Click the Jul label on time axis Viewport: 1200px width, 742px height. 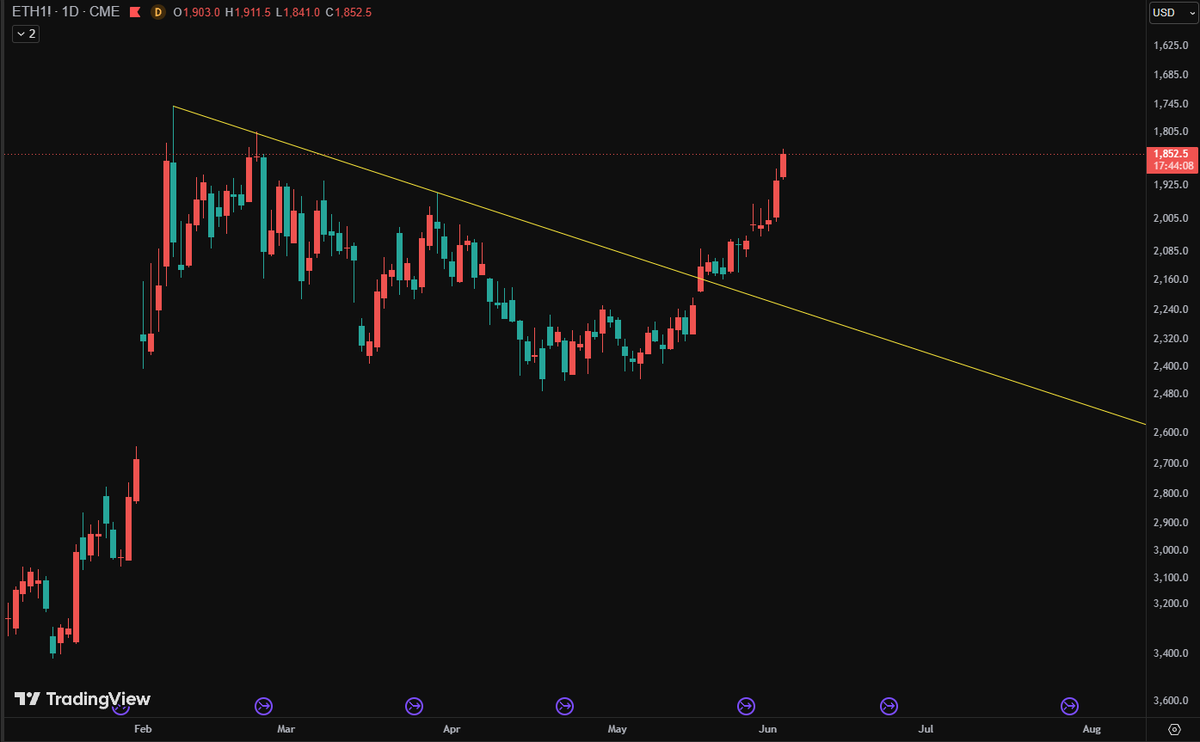click(927, 730)
